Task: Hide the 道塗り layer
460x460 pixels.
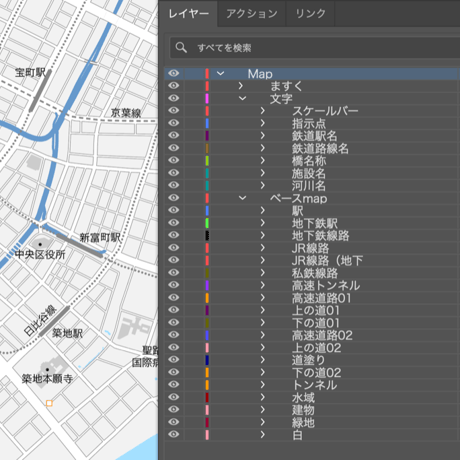Action: pos(174,360)
